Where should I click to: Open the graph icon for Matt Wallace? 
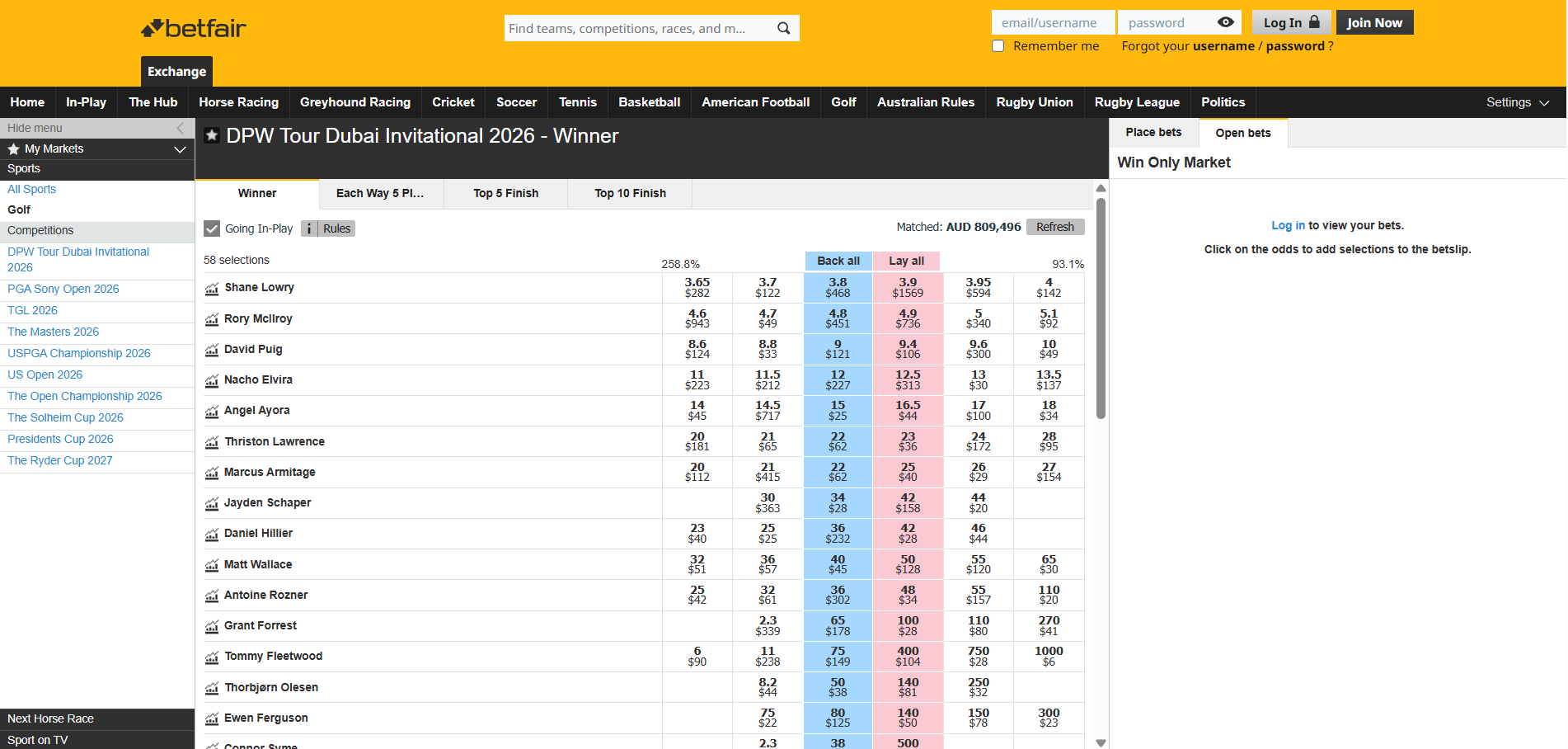(212, 565)
